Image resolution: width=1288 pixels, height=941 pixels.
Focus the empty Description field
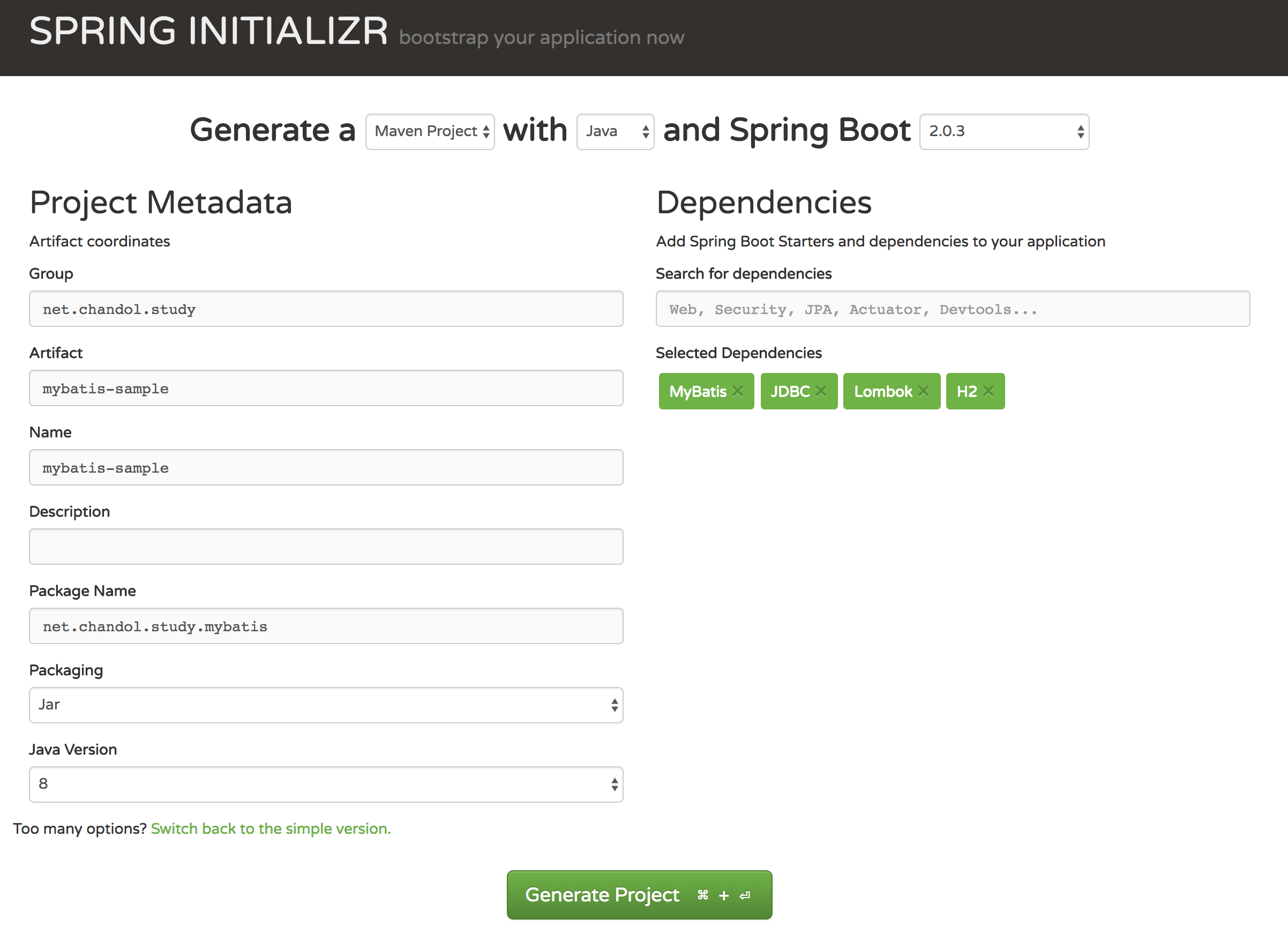(326, 546)
